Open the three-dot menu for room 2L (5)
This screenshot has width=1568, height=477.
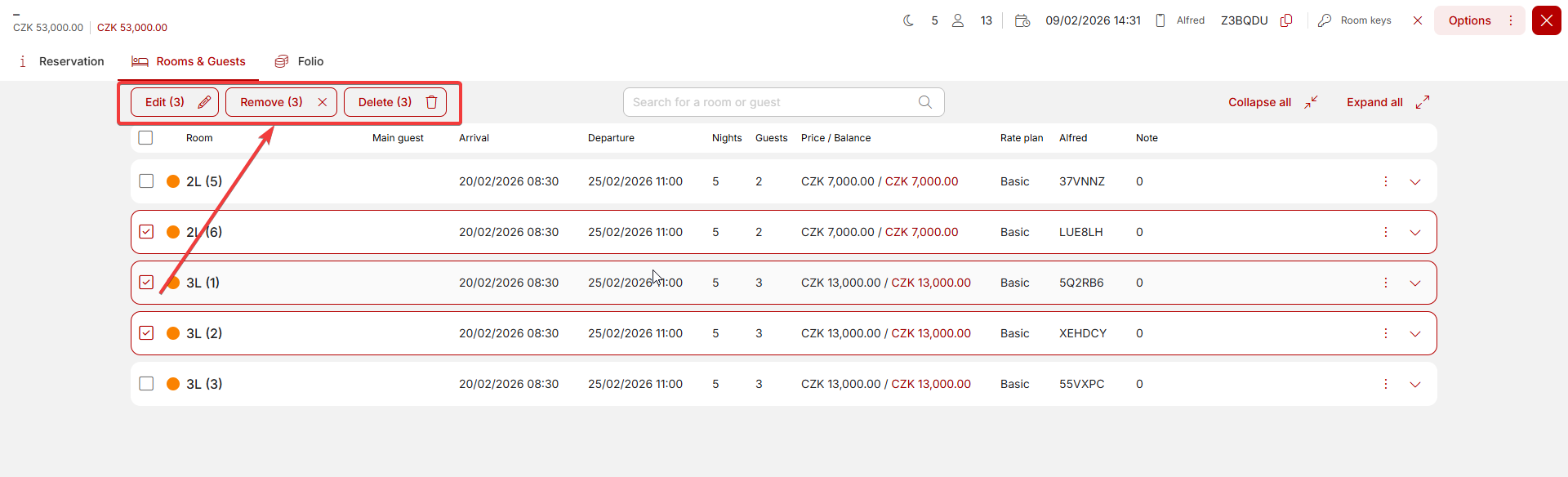click(1385, 181)
